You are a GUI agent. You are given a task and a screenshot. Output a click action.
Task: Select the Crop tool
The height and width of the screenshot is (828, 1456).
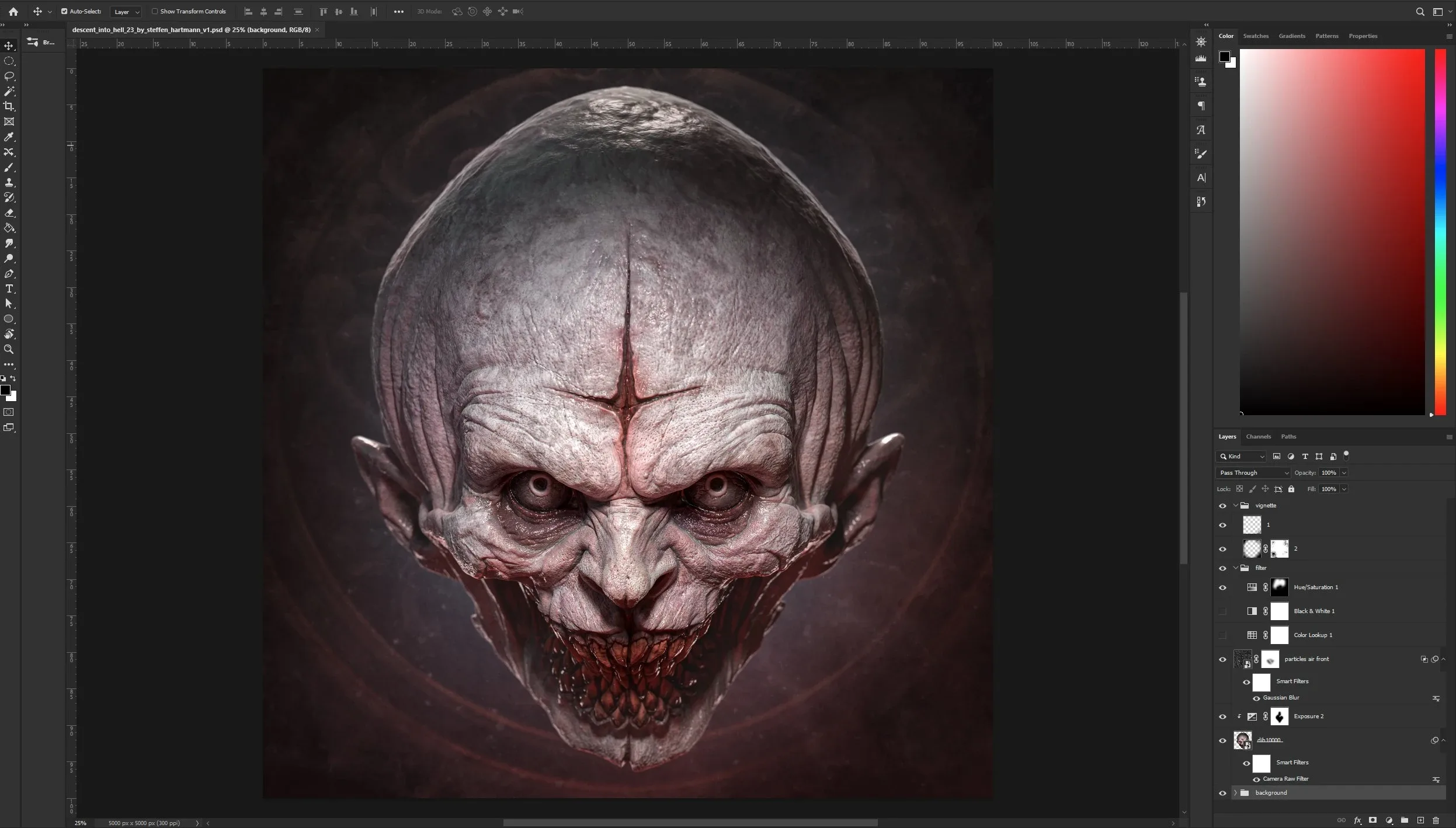[9, 106]
